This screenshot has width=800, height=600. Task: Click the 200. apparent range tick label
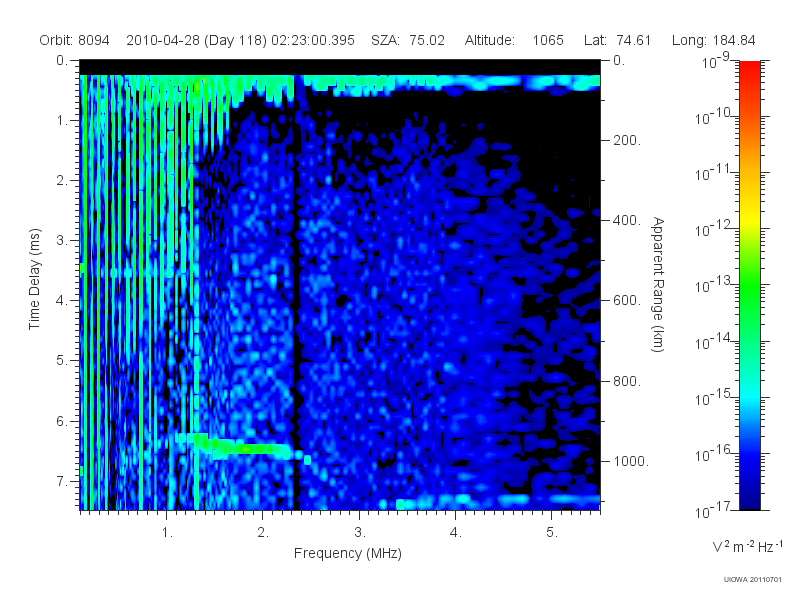[627, 140]
